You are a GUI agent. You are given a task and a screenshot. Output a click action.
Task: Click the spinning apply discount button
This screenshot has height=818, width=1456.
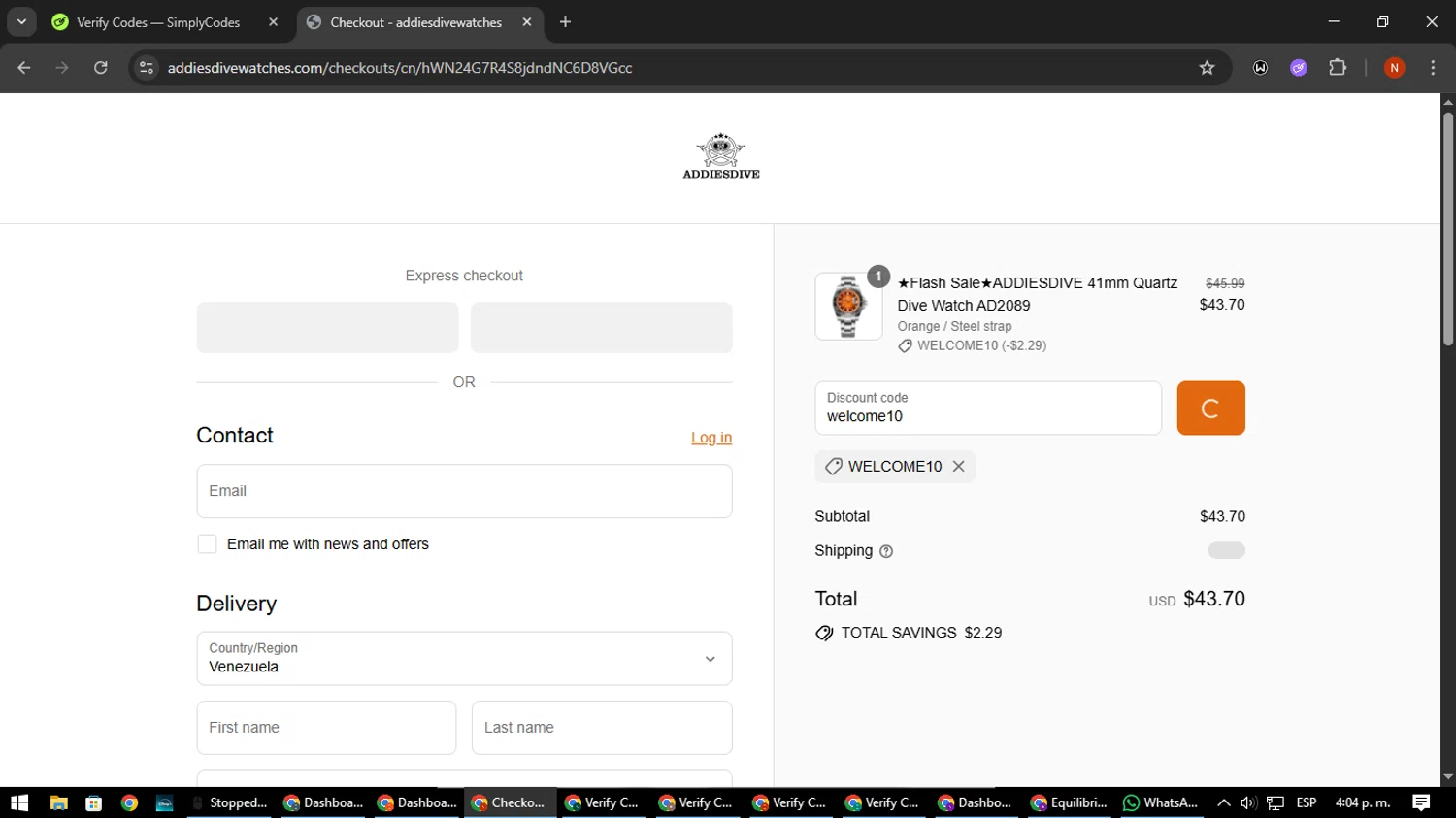tap(1210, 409)
